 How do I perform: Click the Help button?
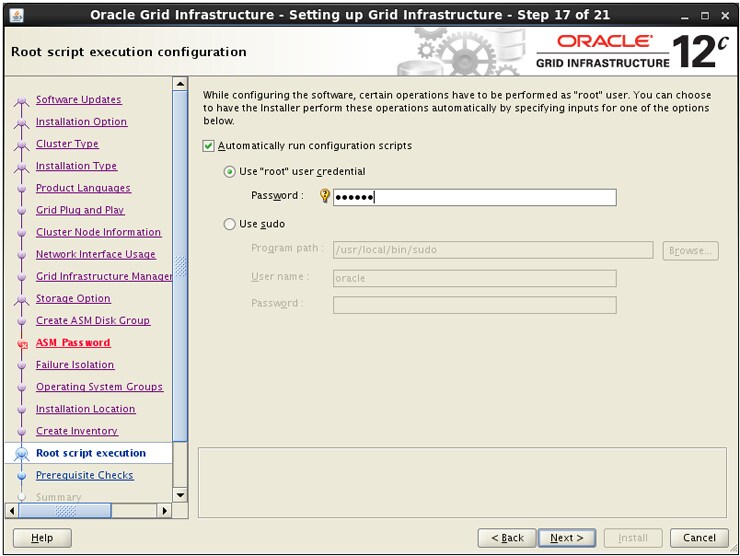(42, 538)
